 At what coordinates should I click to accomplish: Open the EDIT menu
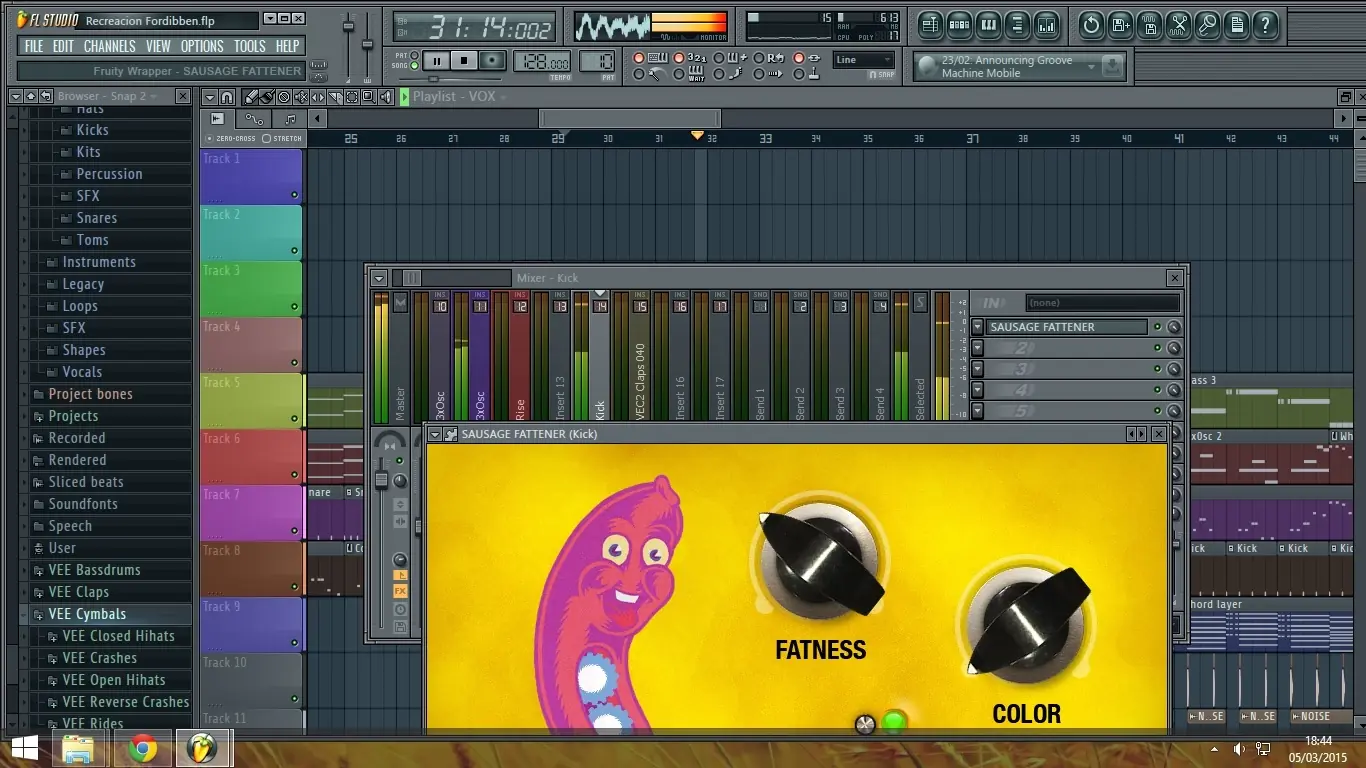[63, 46]
